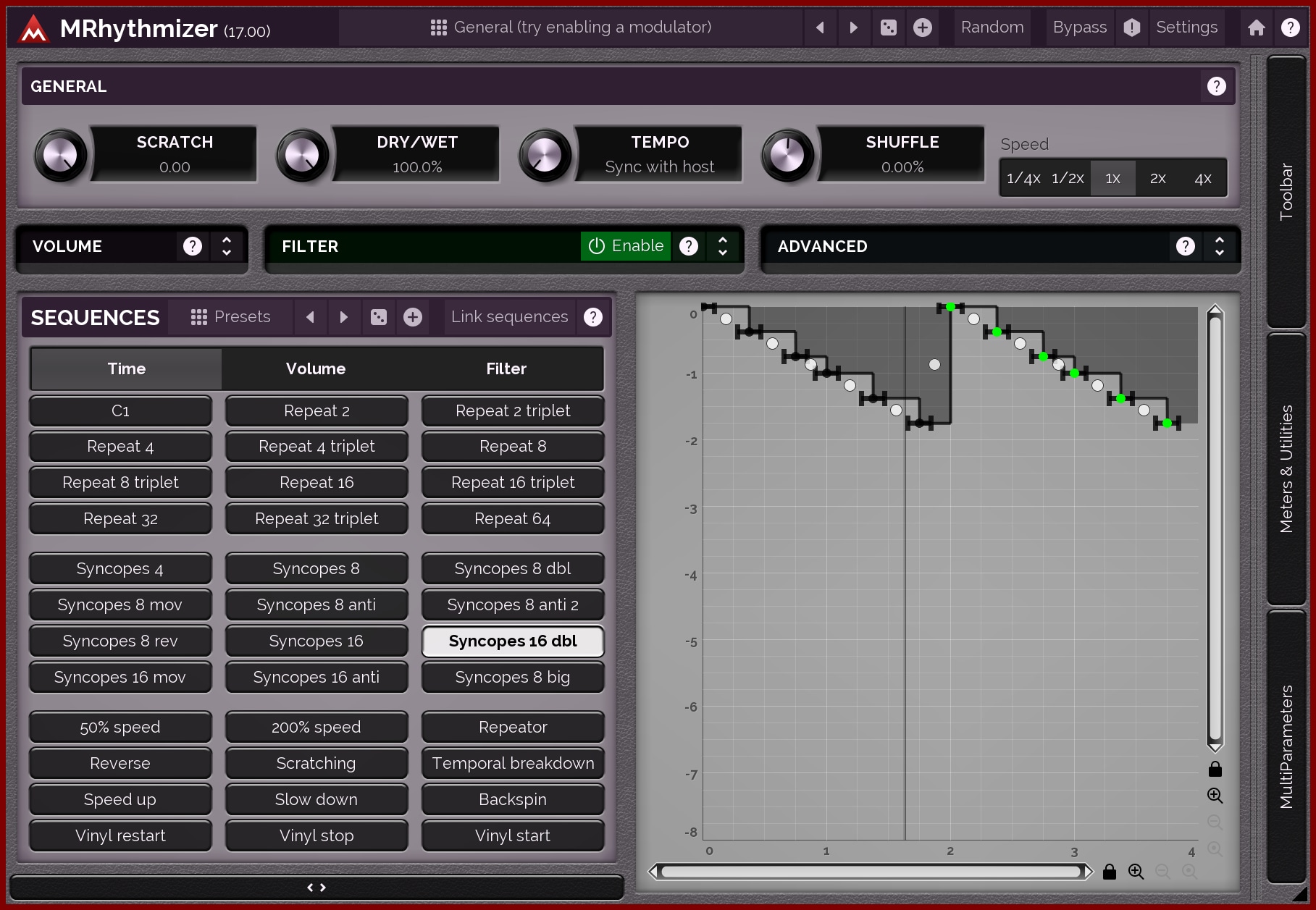Screen dimensions: 1316x910
Task: Toggle the Bypass button
Action: coord(1079,28)
